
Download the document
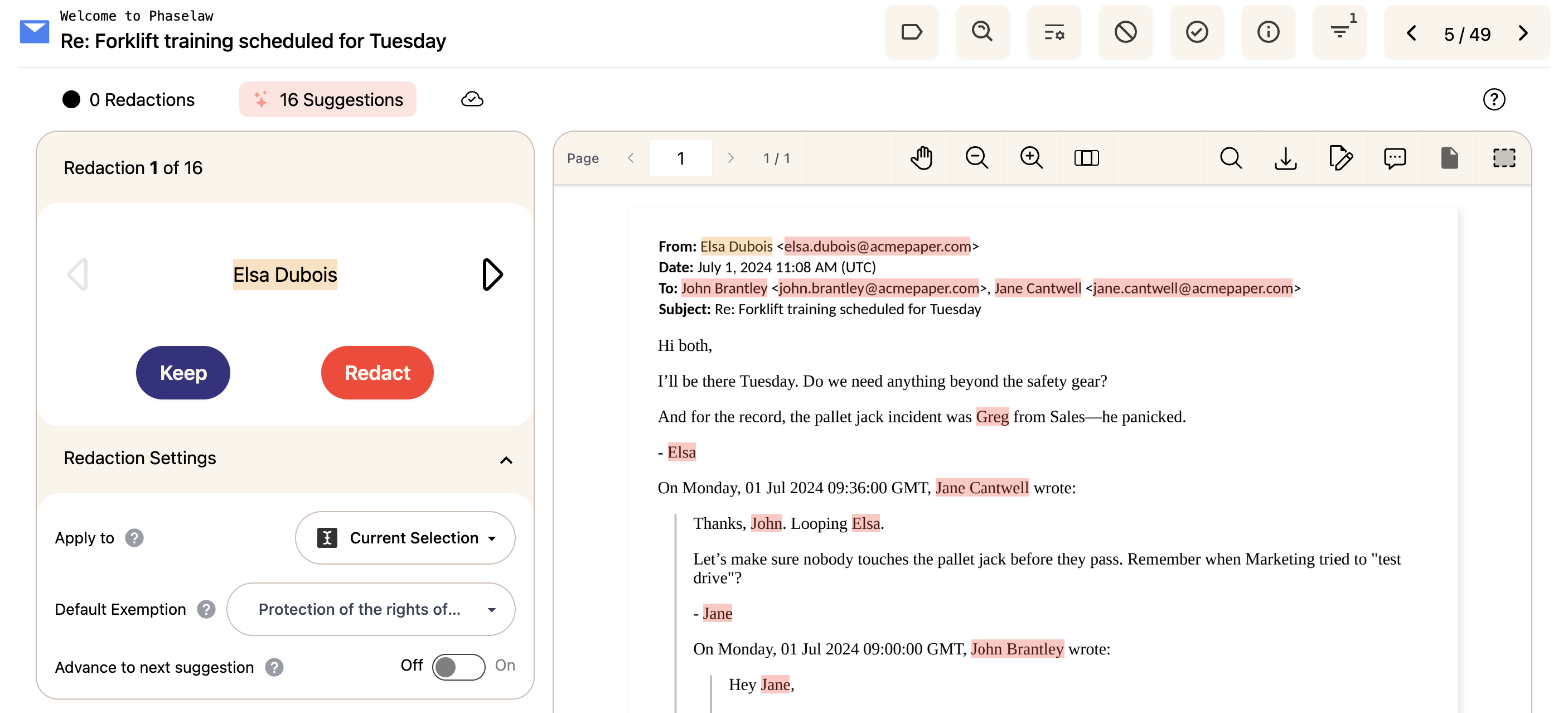(1285, 158)
